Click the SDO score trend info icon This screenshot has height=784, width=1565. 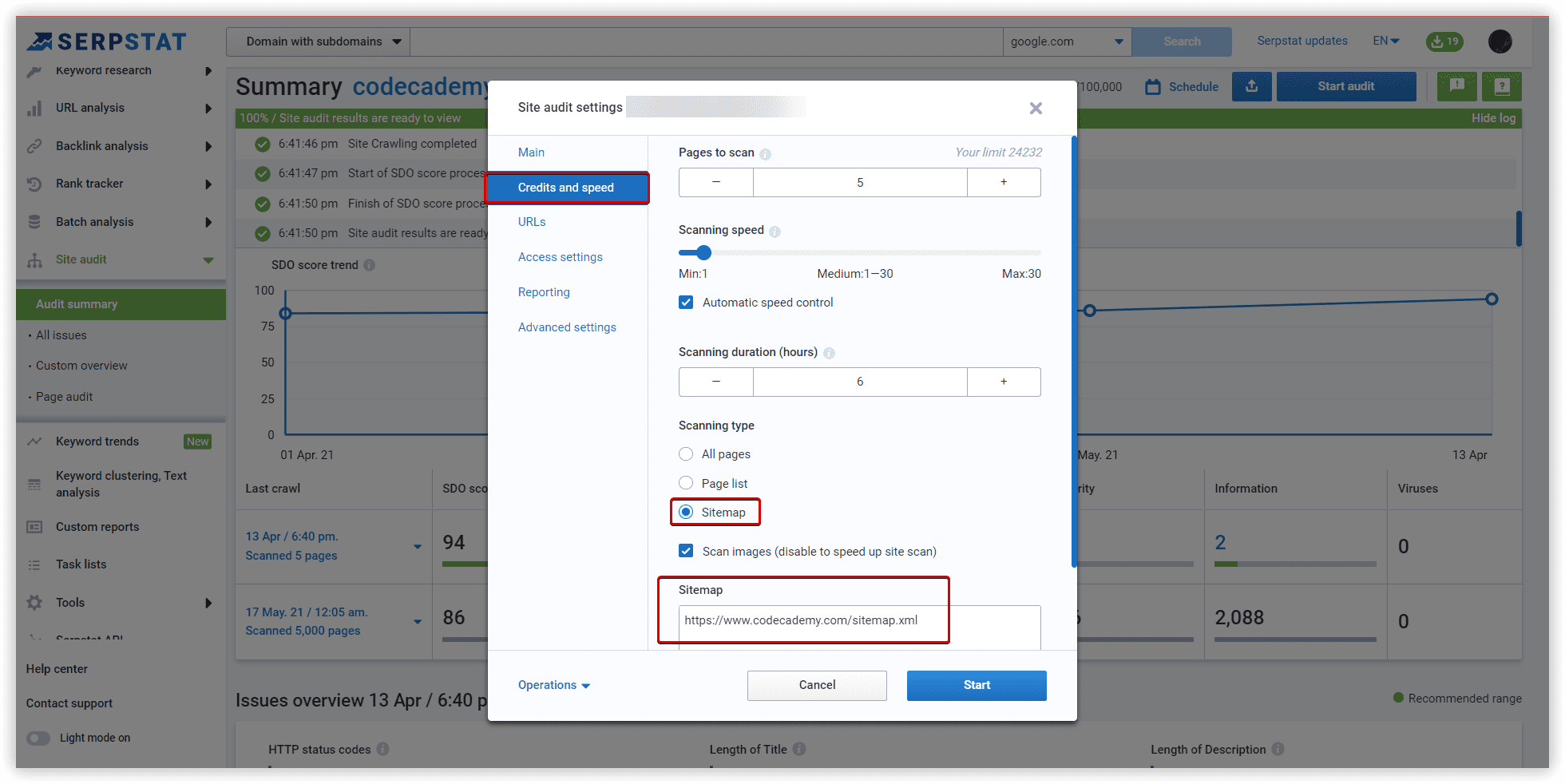pos(369,265)
